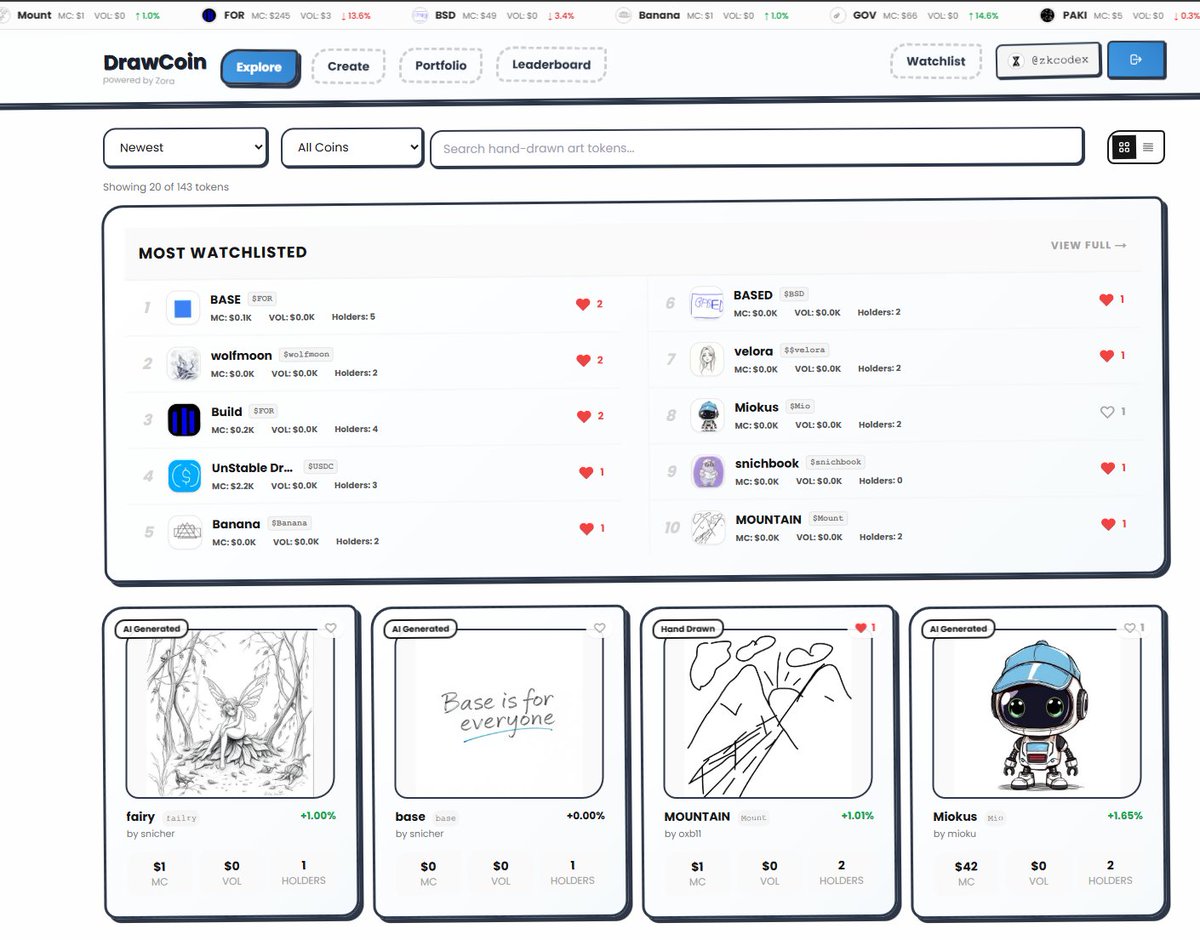Open the Leaderboard page
The image size is (1200, 940).
tap(551, 64)
